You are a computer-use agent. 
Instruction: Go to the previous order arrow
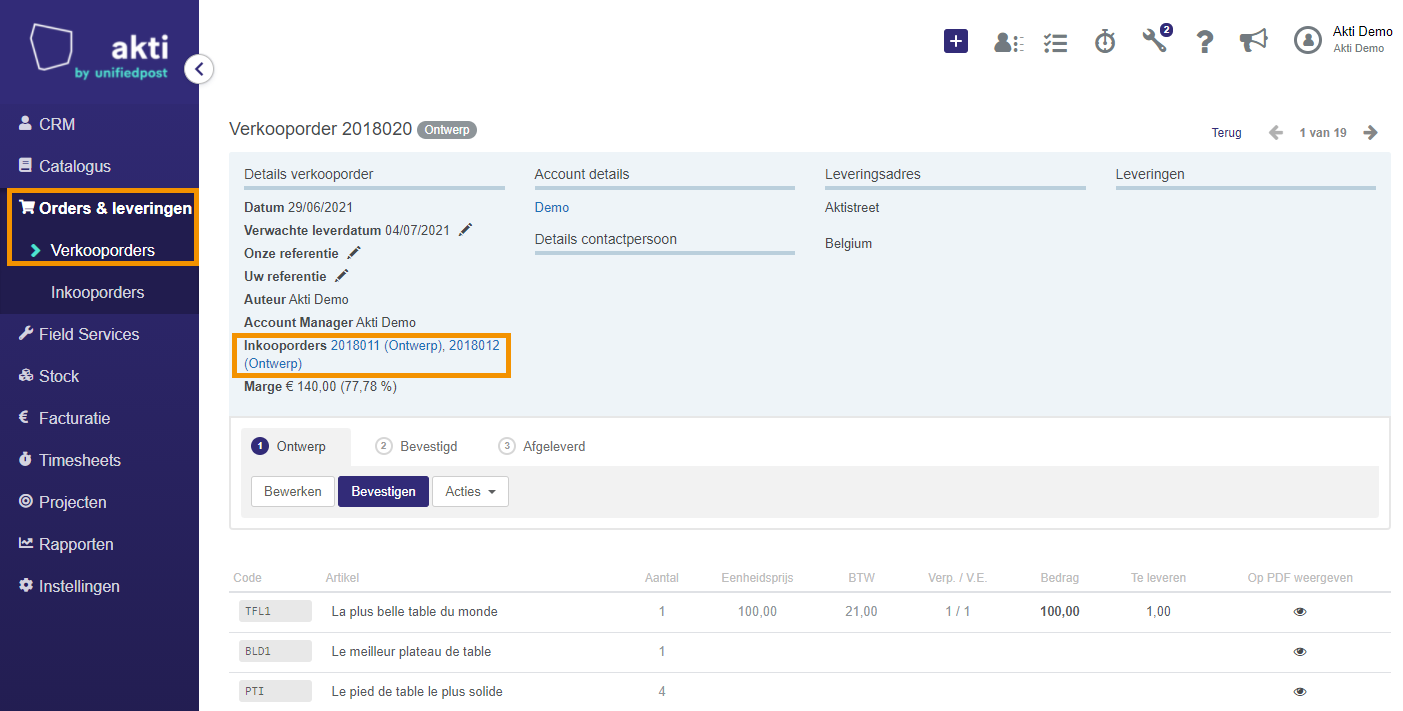click(x=1276, y=133)
